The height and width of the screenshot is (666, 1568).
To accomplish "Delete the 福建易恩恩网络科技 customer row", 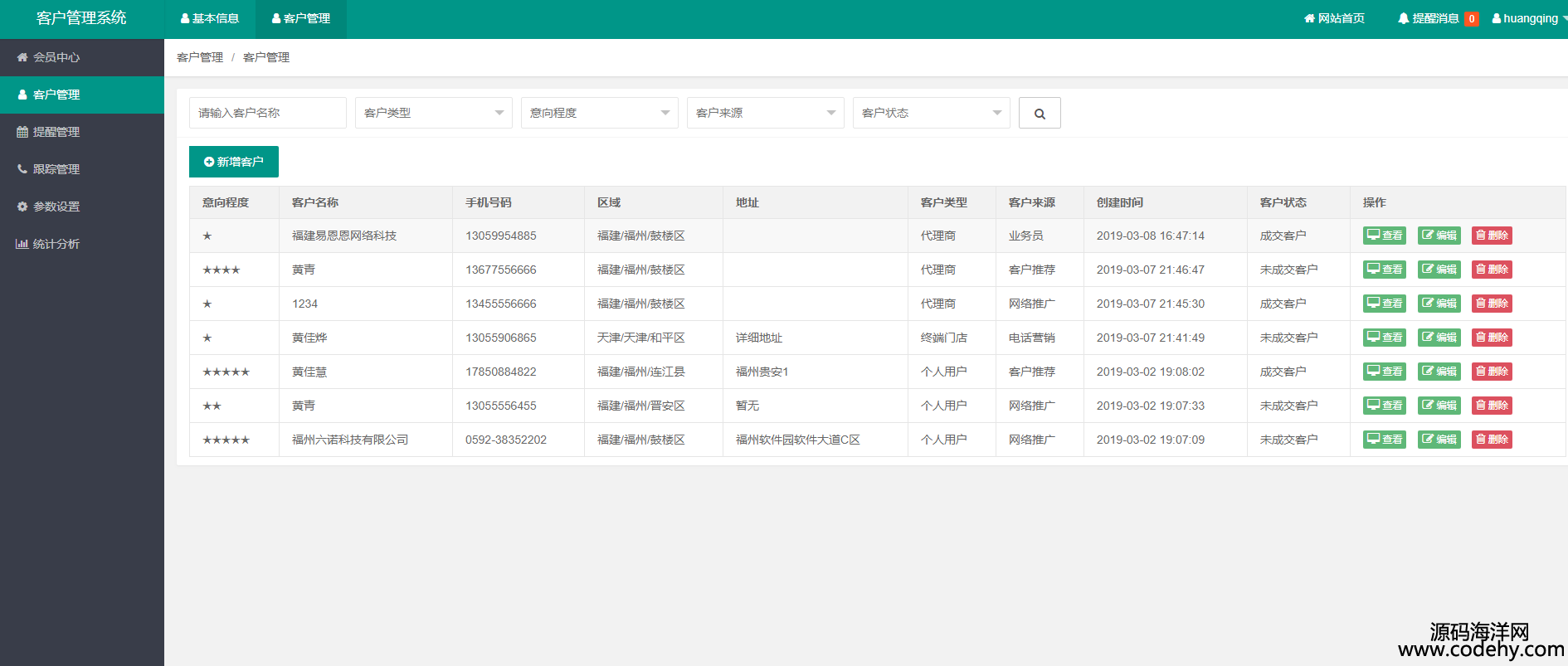I will pos(1492,236).
